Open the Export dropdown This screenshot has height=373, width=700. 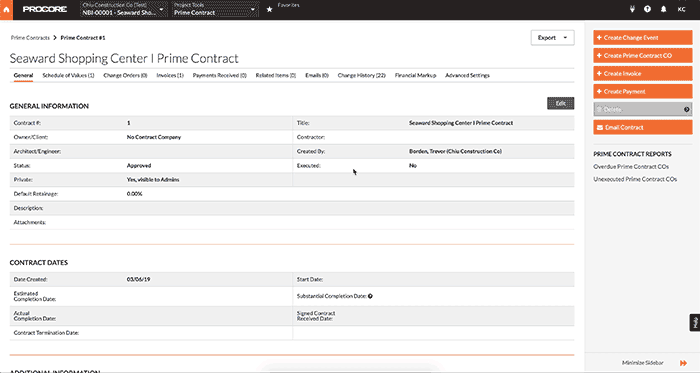click(x=553, y=37)
